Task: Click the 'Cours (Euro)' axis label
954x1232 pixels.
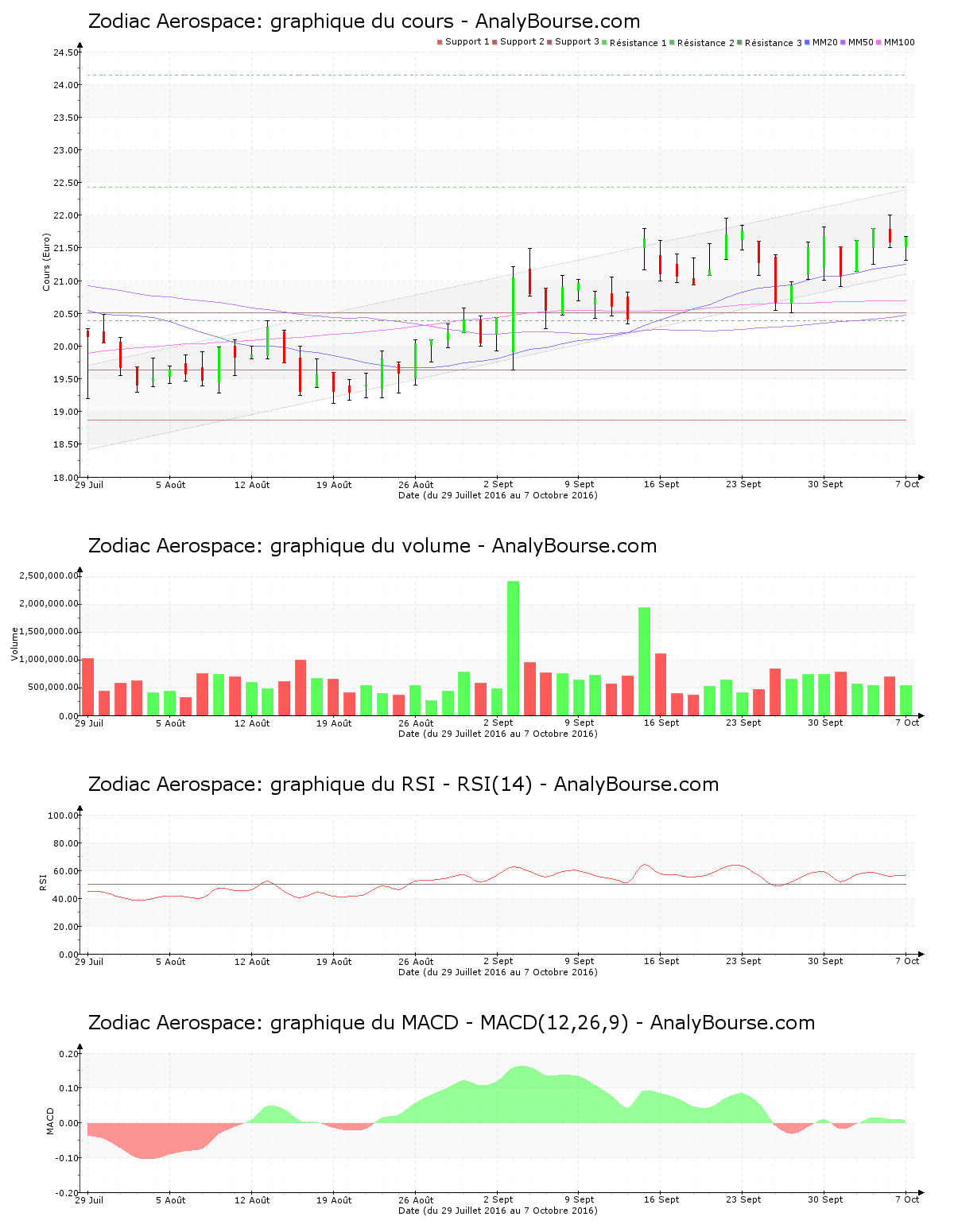Action: pos(46,262)
